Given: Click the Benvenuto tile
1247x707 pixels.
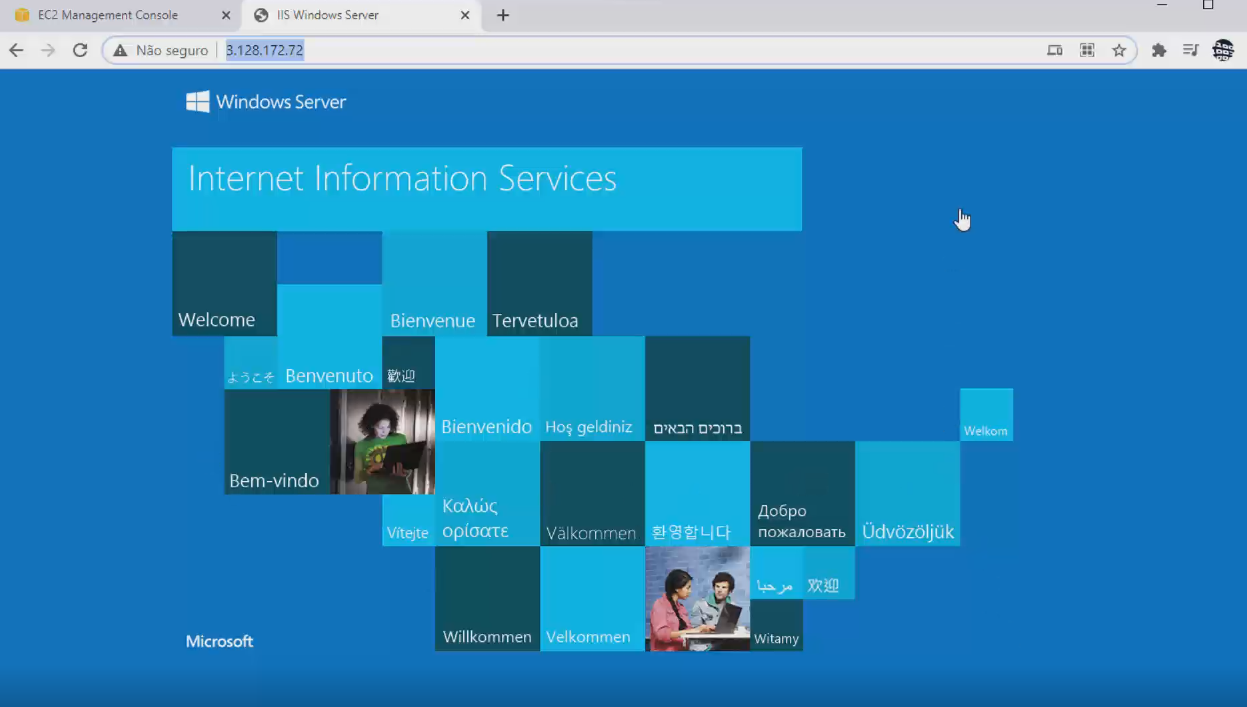Looking at the screenshot, I should tap(329, 337).
